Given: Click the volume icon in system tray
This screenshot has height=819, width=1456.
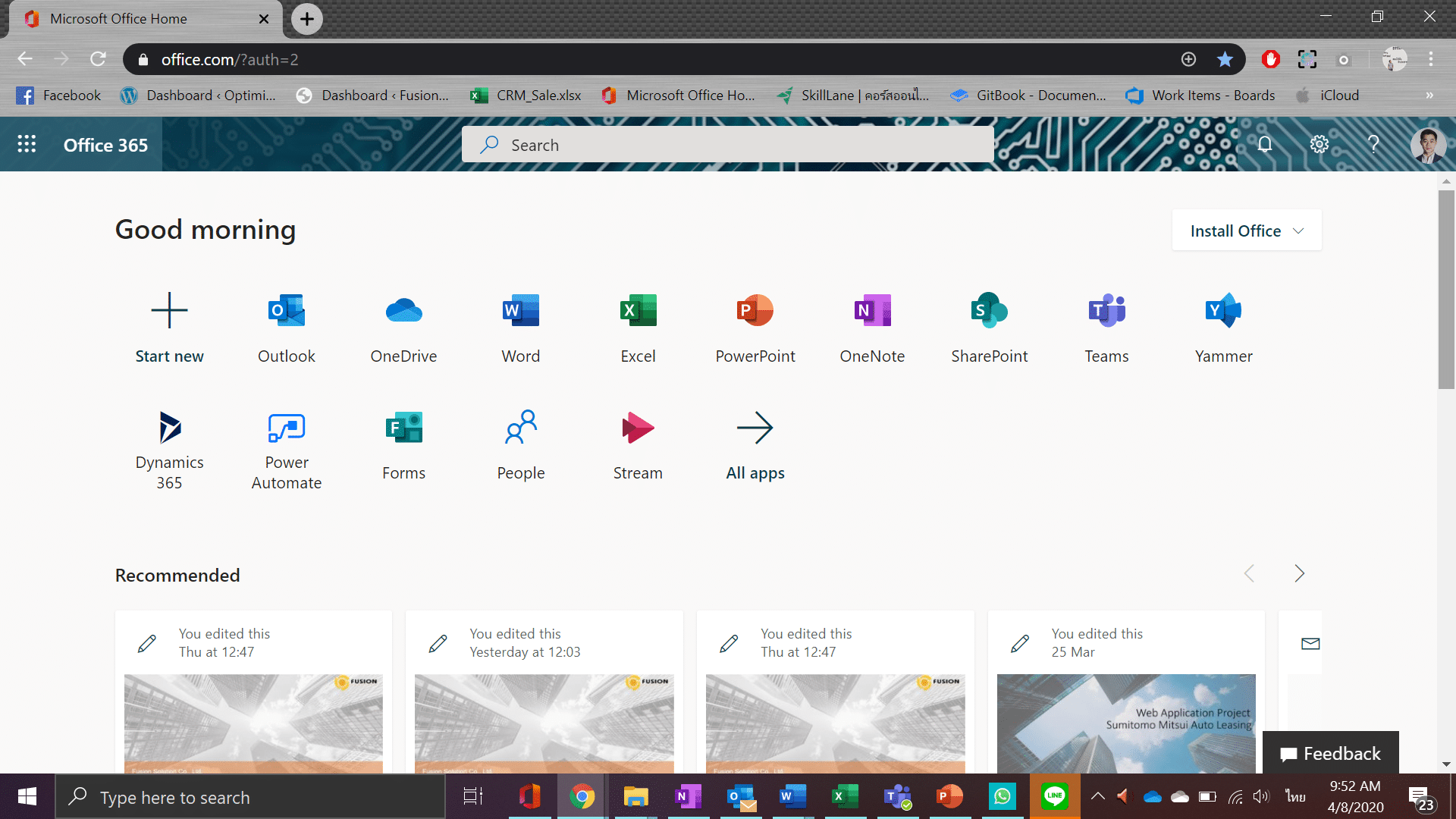Looking at the screenshot, I should pos(1260,796).
